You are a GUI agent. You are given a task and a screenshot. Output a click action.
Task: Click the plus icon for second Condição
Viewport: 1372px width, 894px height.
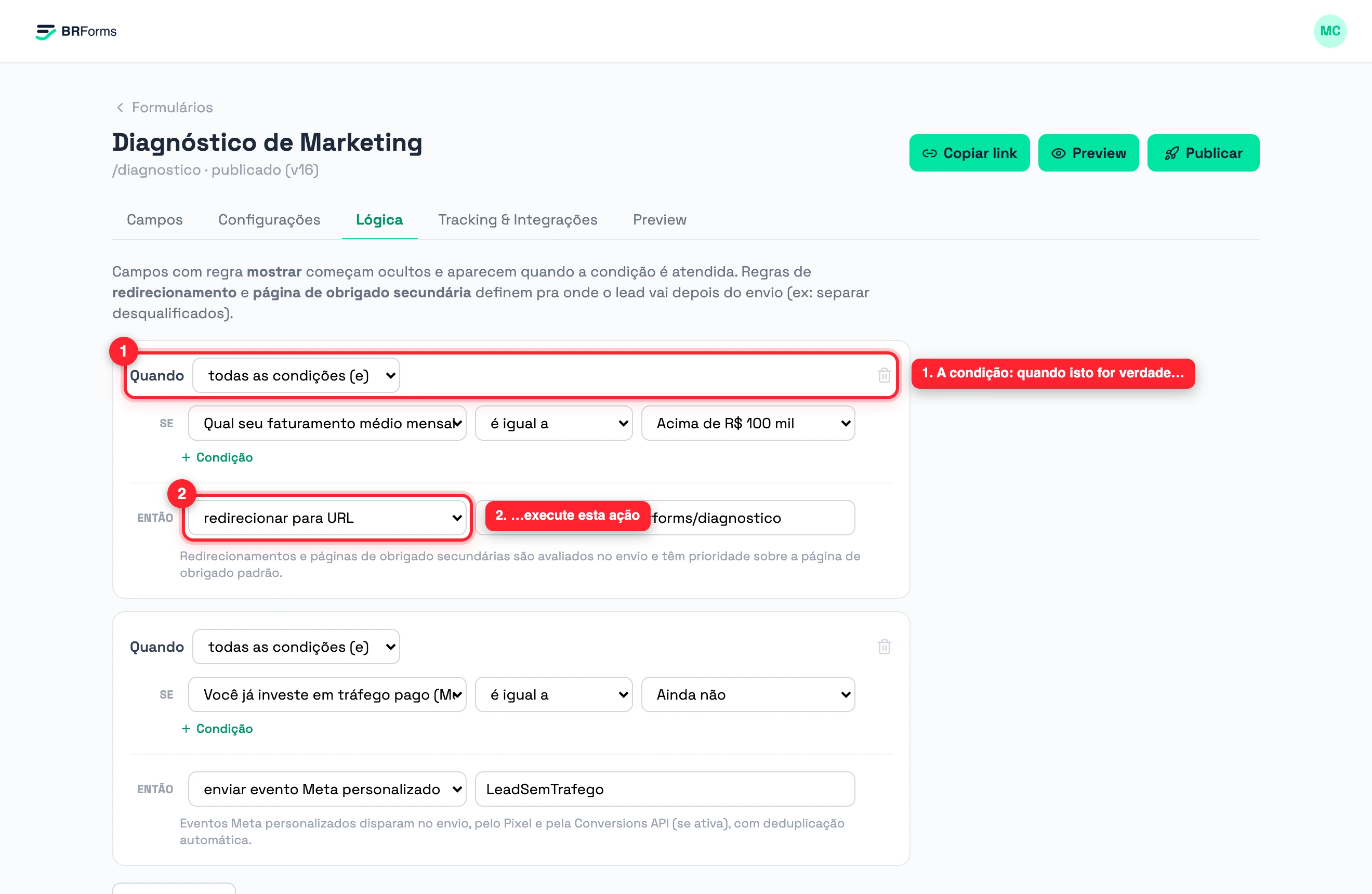point(186,729)
